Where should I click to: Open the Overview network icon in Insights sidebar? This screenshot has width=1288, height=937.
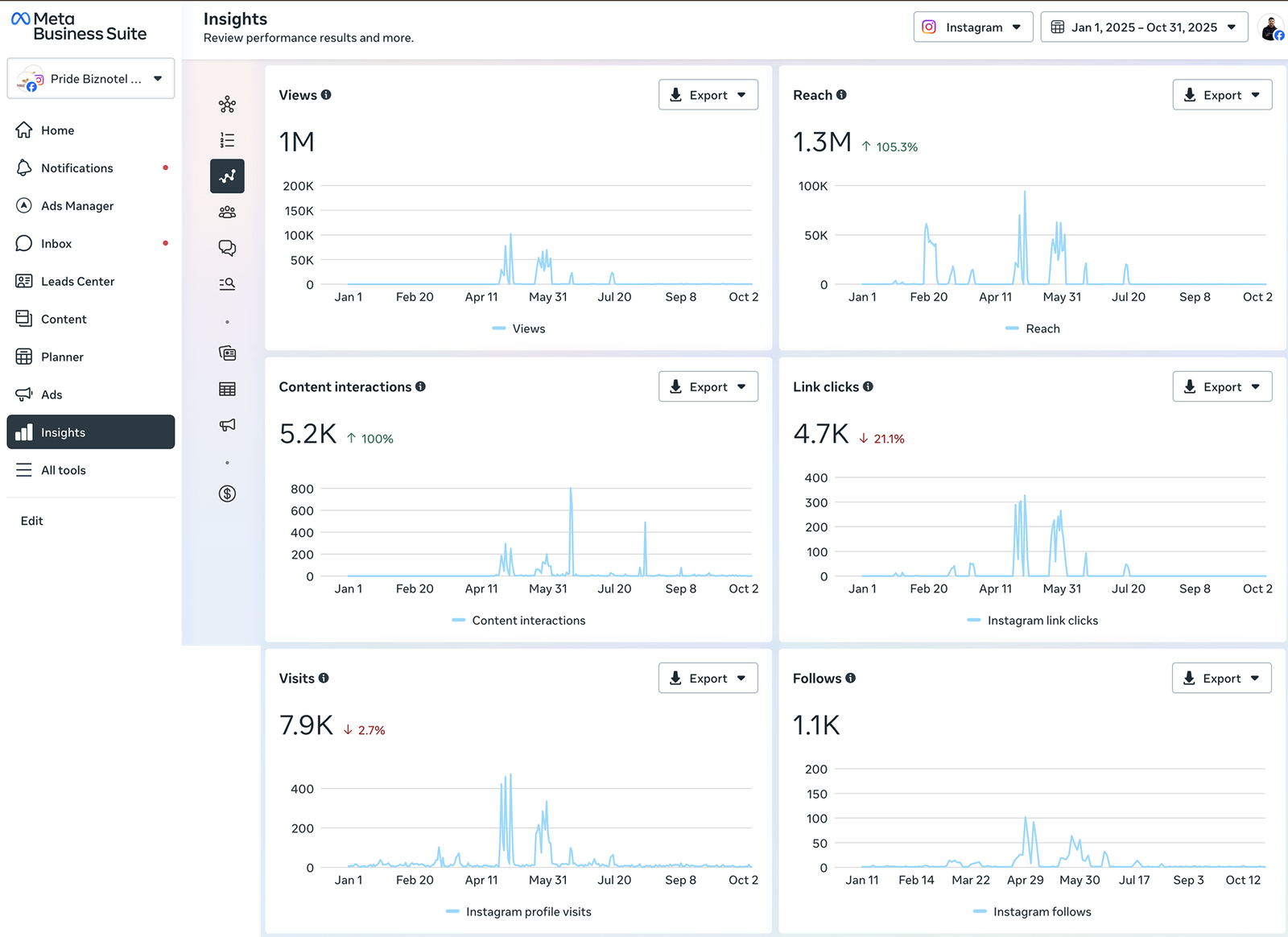point(227,105)
